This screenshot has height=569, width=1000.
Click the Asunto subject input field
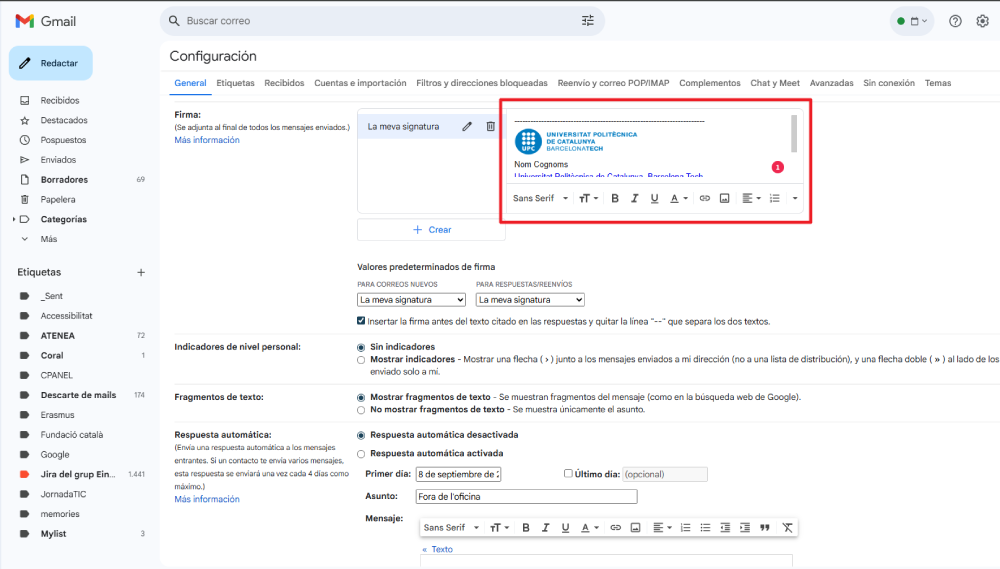pos(527,496)
